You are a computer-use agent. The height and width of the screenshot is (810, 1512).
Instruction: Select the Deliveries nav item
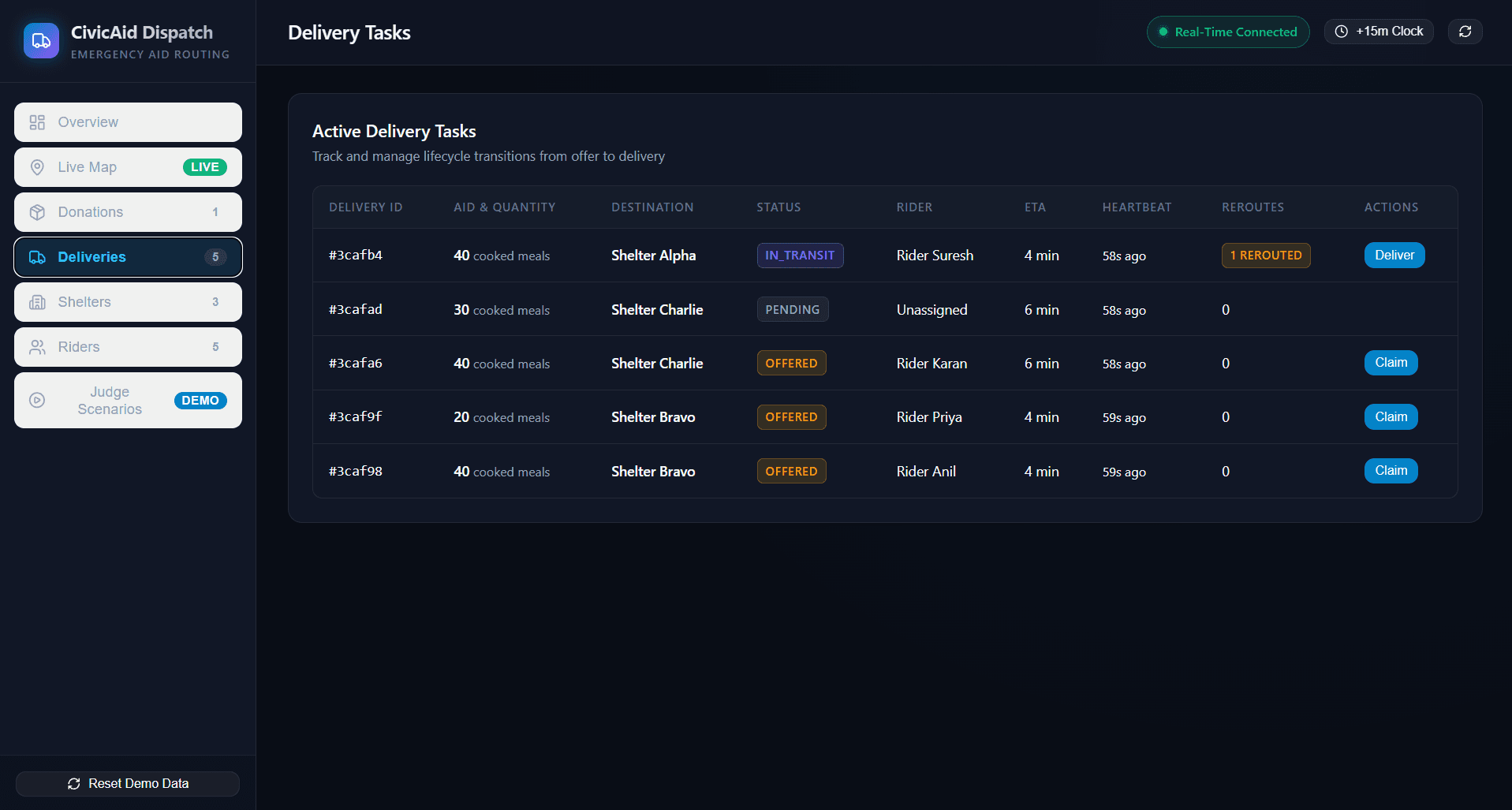(128, 257)
